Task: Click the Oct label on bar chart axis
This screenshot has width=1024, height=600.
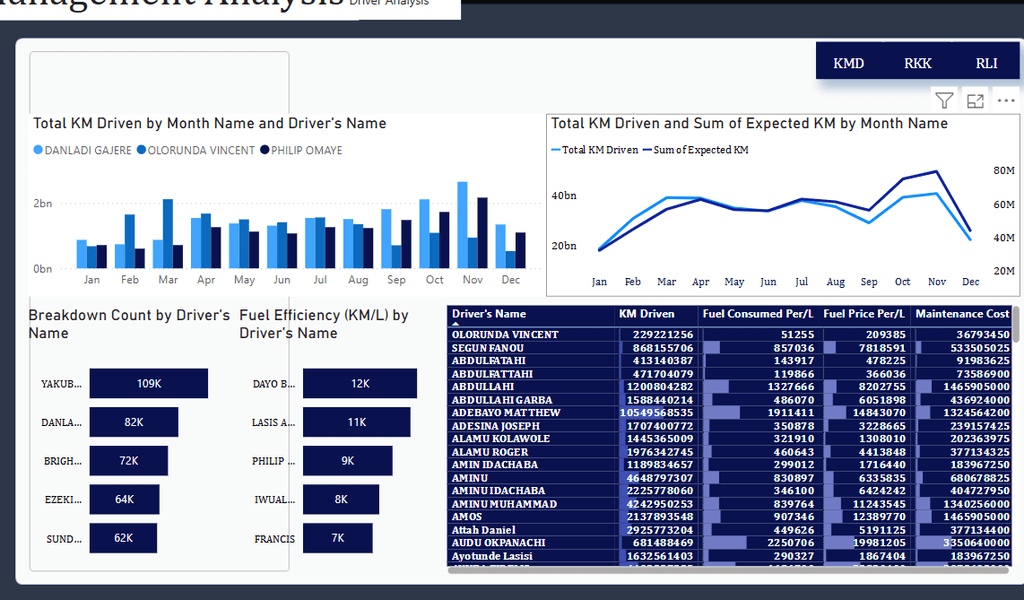Action: [x=434, y=279]
